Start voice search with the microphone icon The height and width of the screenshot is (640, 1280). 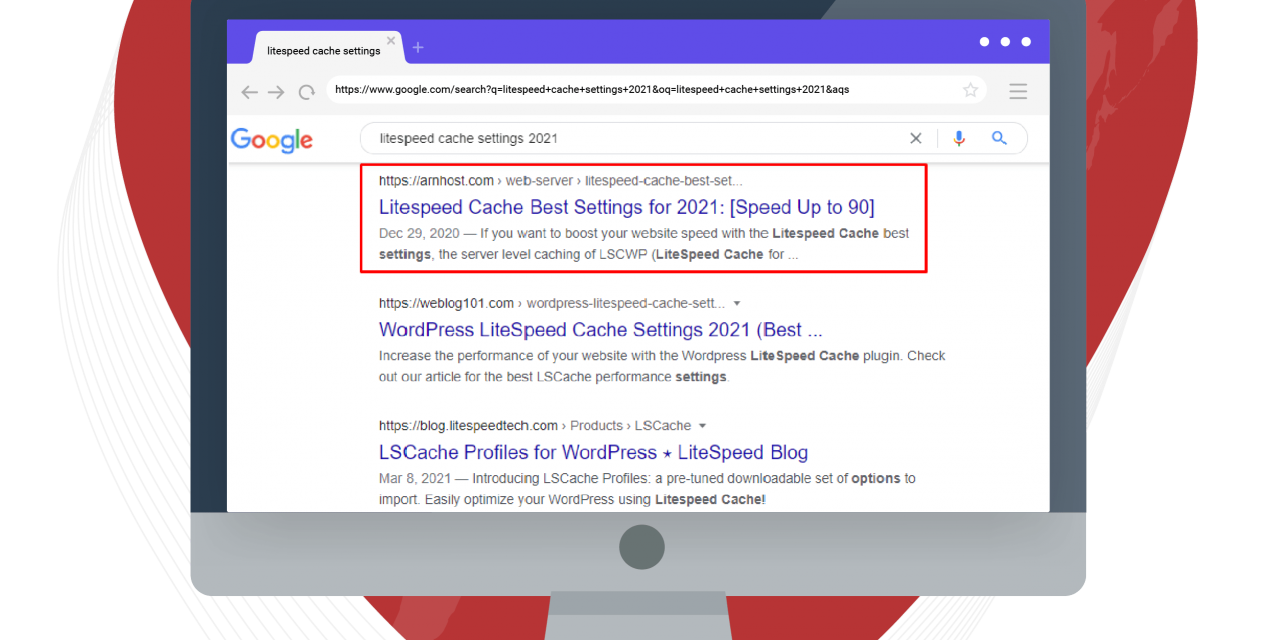pyautogui.click(x=959, y=139)
